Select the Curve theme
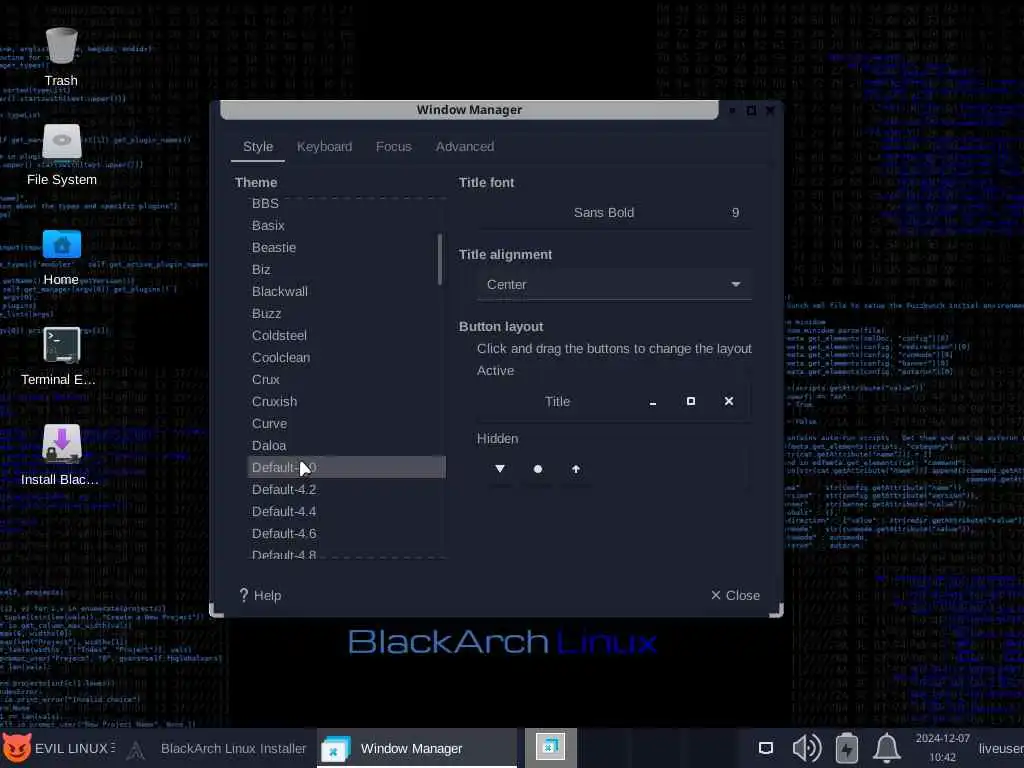1024x768 pixels. coord(346,423)
